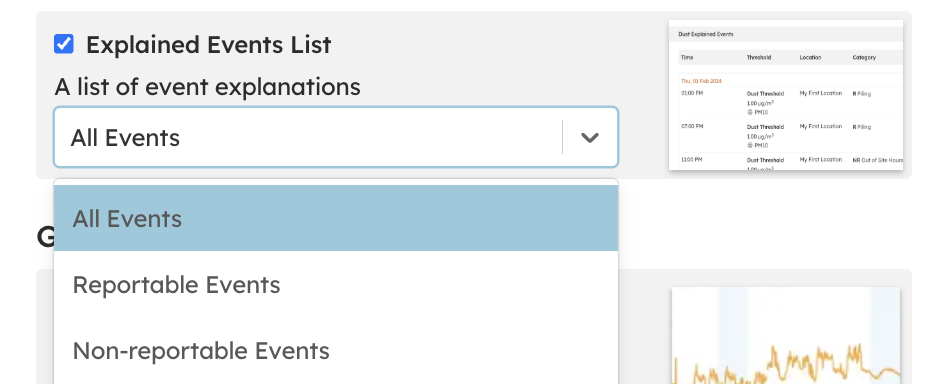The width and height of the screenshot is (940, 384).
Task: Pick the Non-reportable Events option
Action: 336,350
